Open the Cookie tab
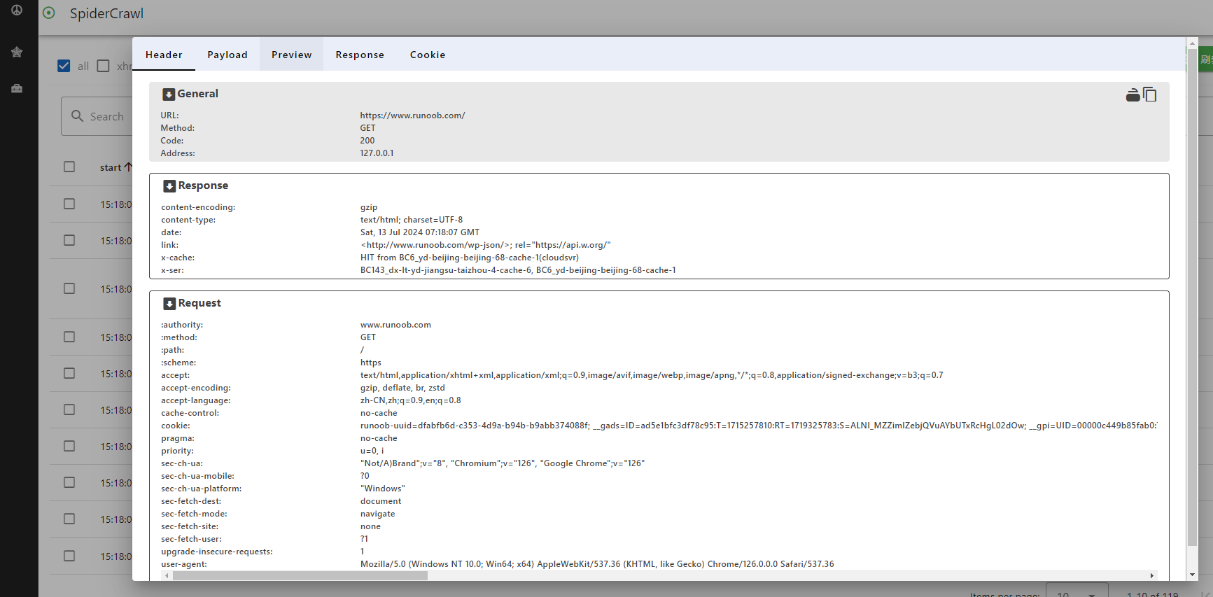Screen dimensions: 1213x597 point(427,55)
